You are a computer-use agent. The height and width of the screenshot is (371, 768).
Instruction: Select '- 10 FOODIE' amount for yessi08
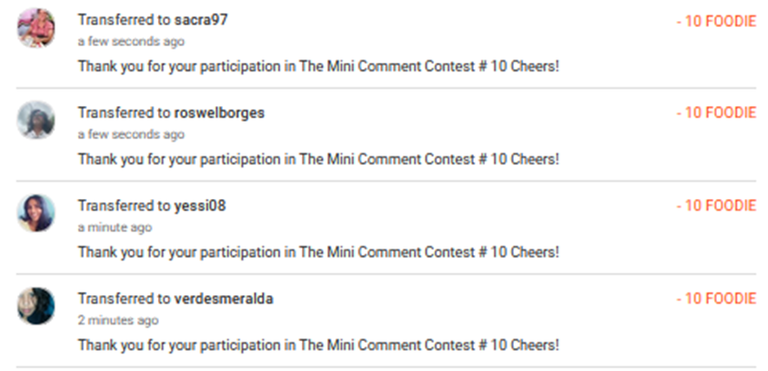pyautogui.click(x=716, y=206)
